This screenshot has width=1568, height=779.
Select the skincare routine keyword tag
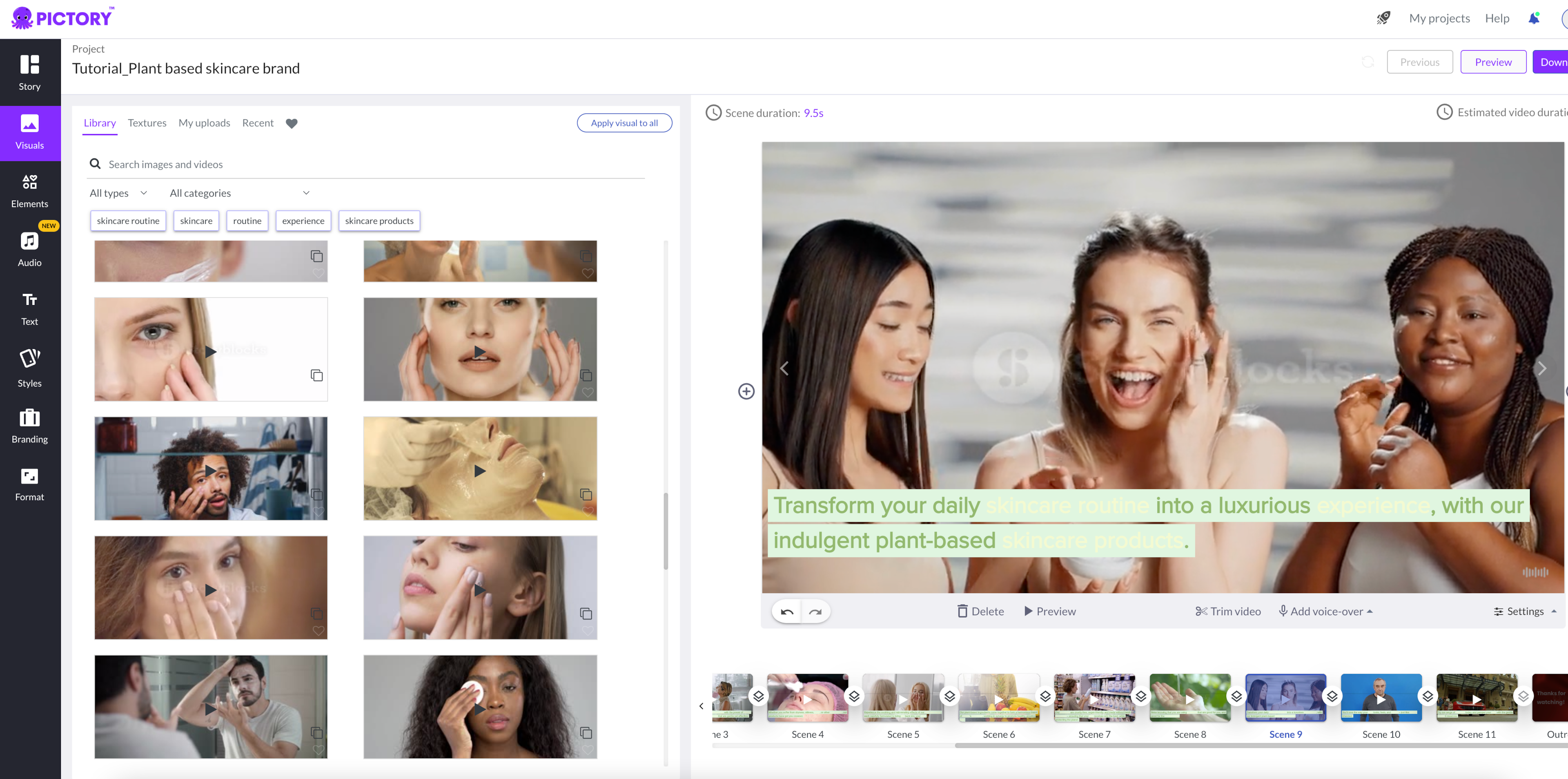tap(128, 221)
